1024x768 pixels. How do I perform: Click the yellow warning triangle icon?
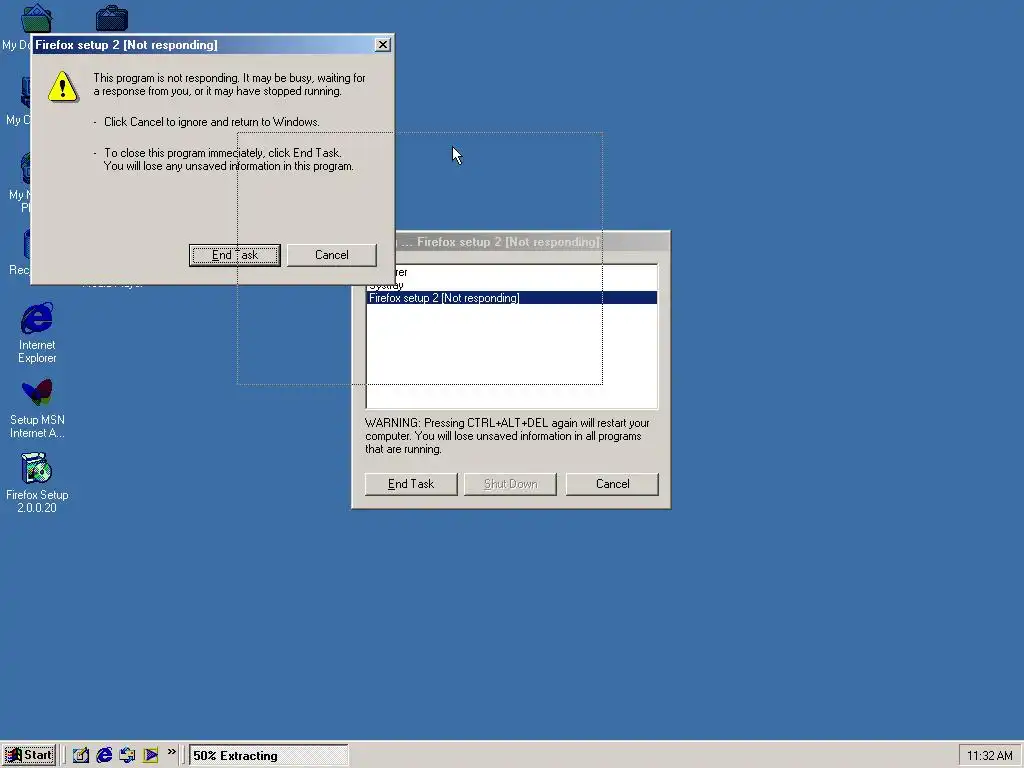(63, 87)
